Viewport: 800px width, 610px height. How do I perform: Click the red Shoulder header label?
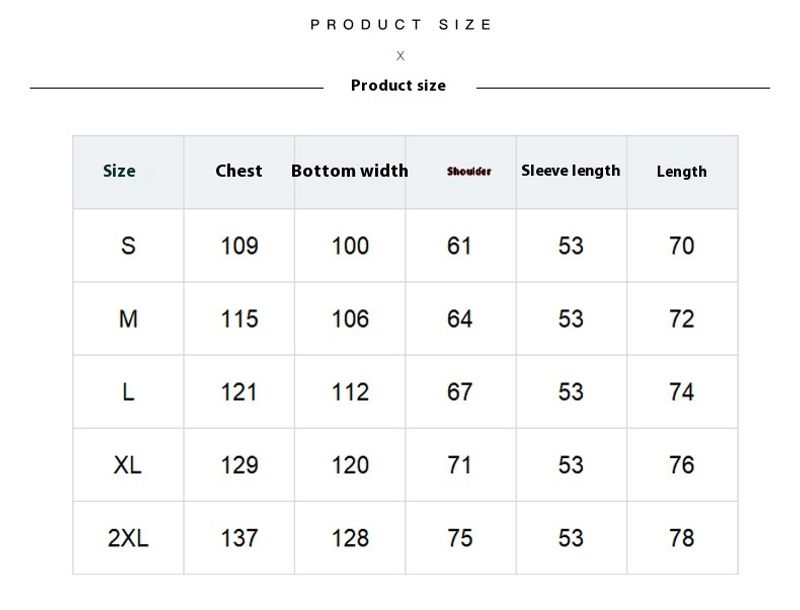pos(469,172)
